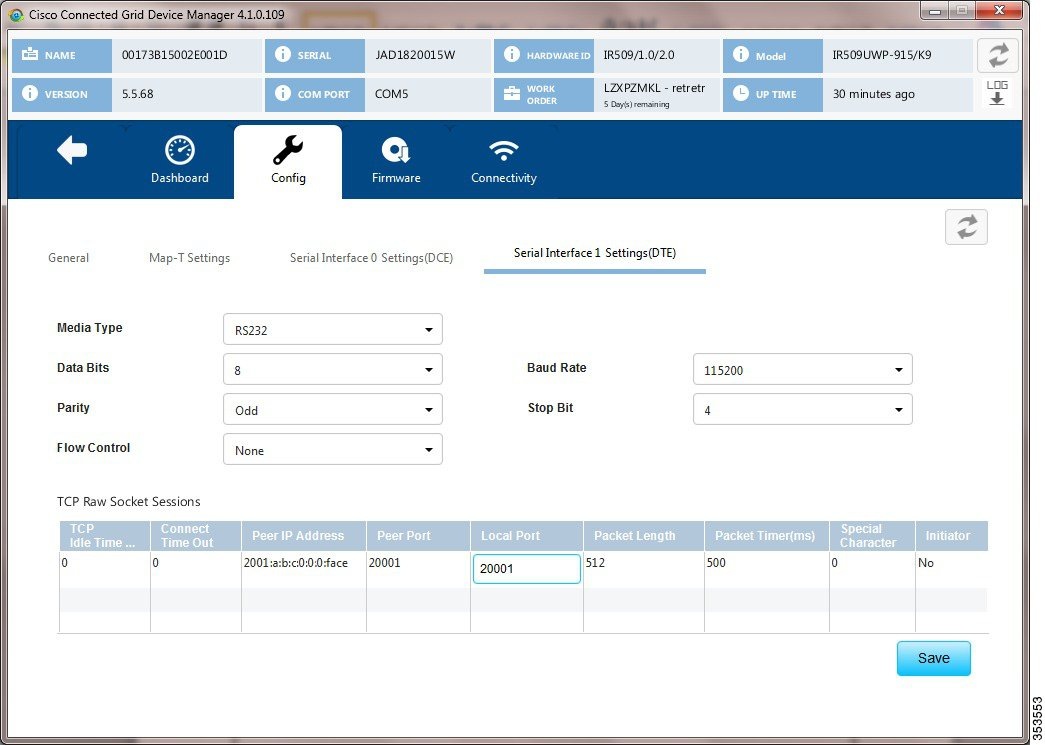Screen dimensions: 1045x745
Task: Click the SERIAL info icon
Action: (x=283, y=55)
